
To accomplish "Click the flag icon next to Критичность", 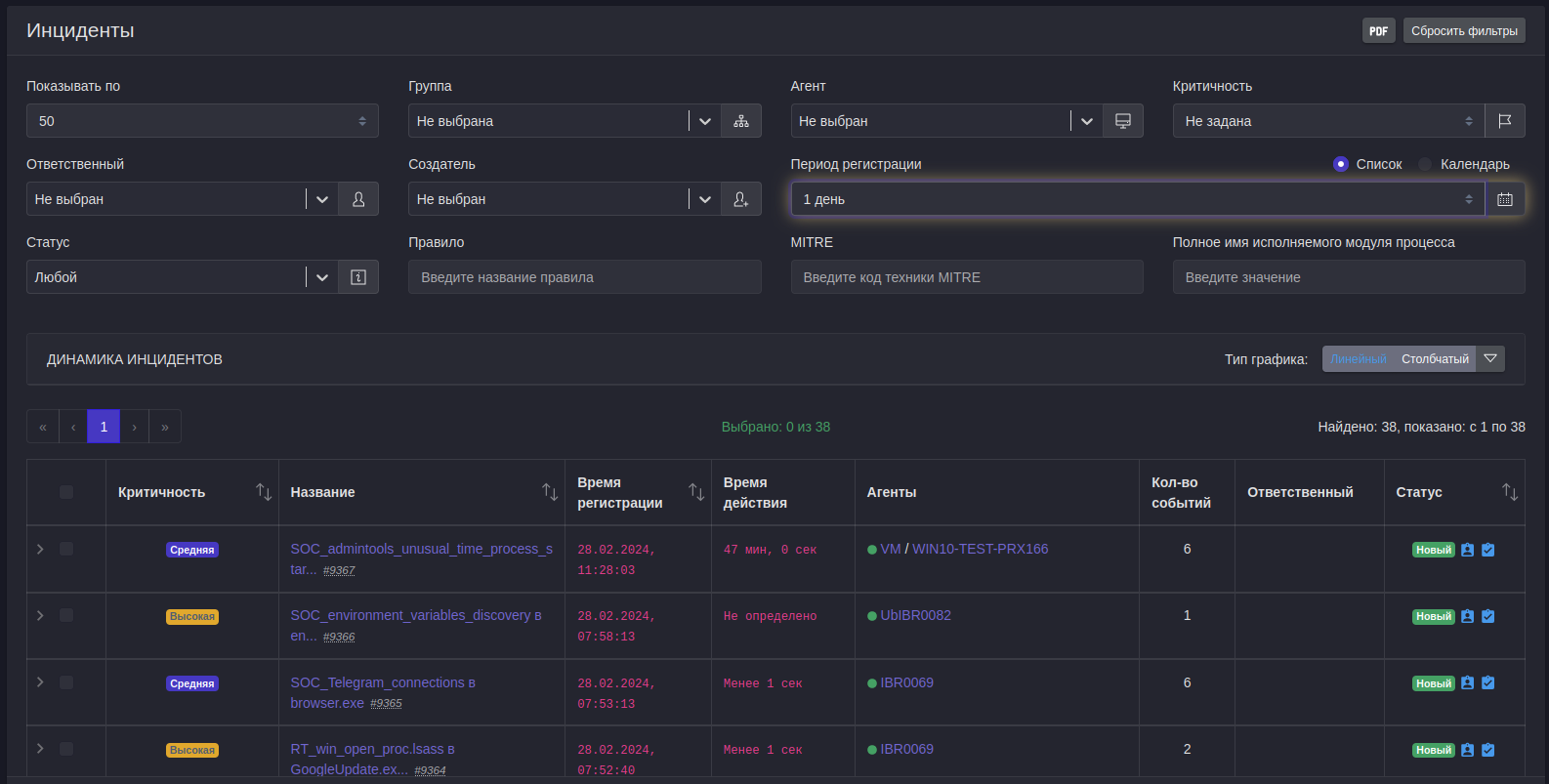I will pos(1505,121).
